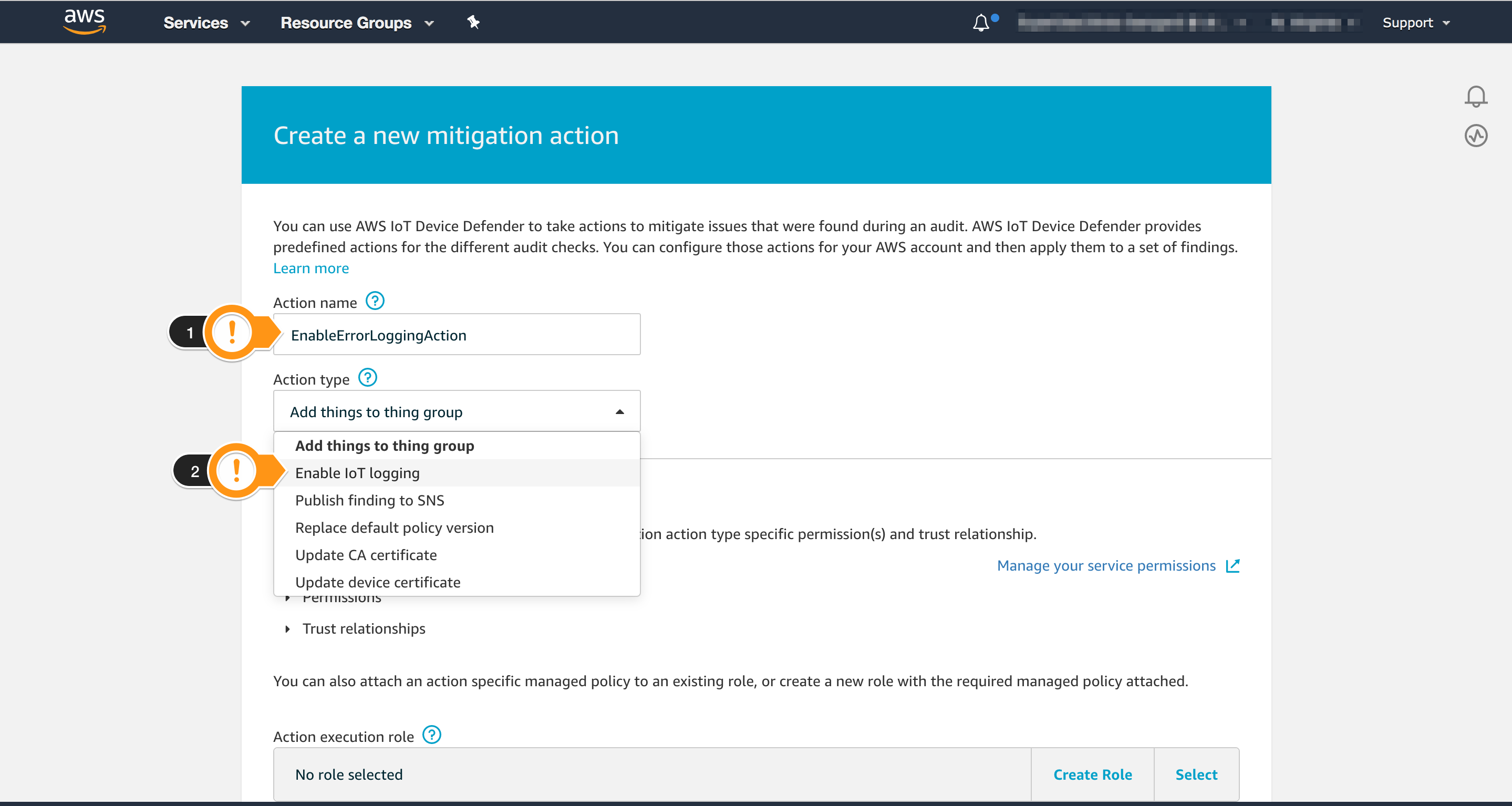
Task: Open the top navigation bell notifications
Action: pyautogui.click(x=981, y=22)
